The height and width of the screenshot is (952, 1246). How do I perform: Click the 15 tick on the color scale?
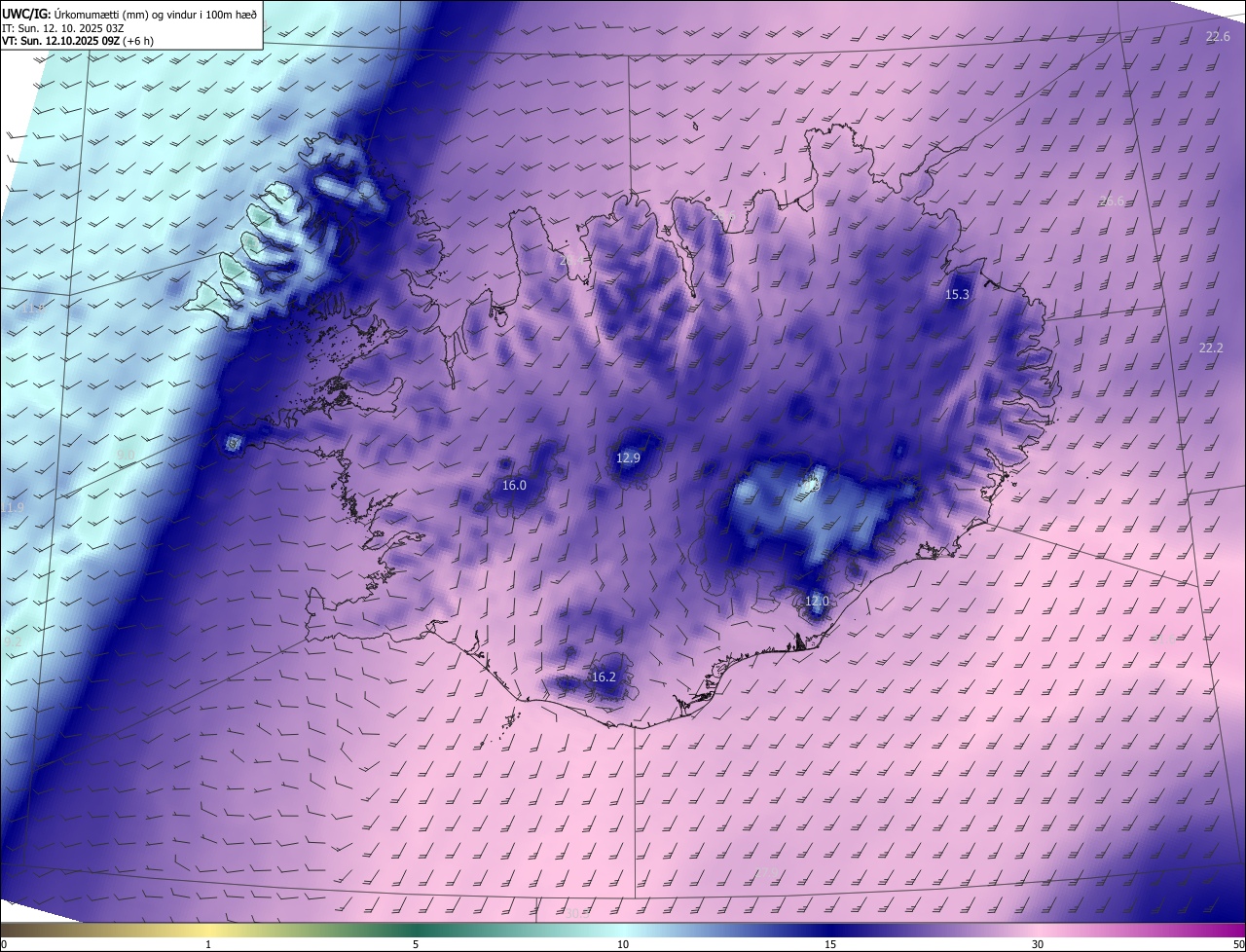tap(830, 944)
